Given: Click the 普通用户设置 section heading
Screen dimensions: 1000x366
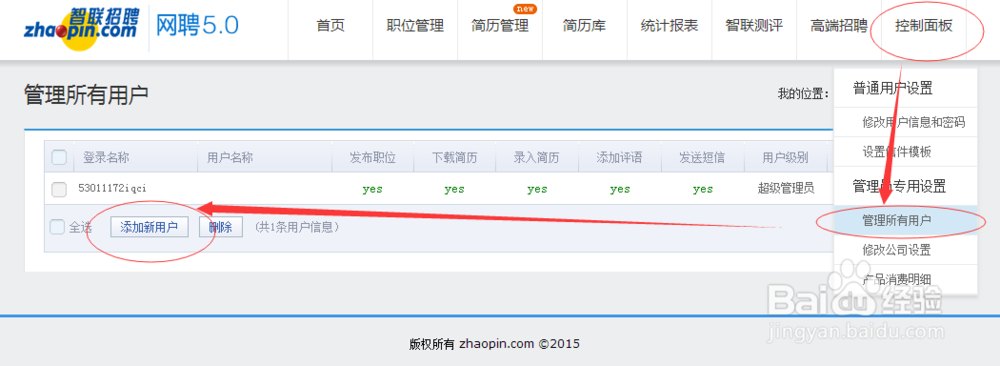Looking at the screenshot, I should coord(893,89).
